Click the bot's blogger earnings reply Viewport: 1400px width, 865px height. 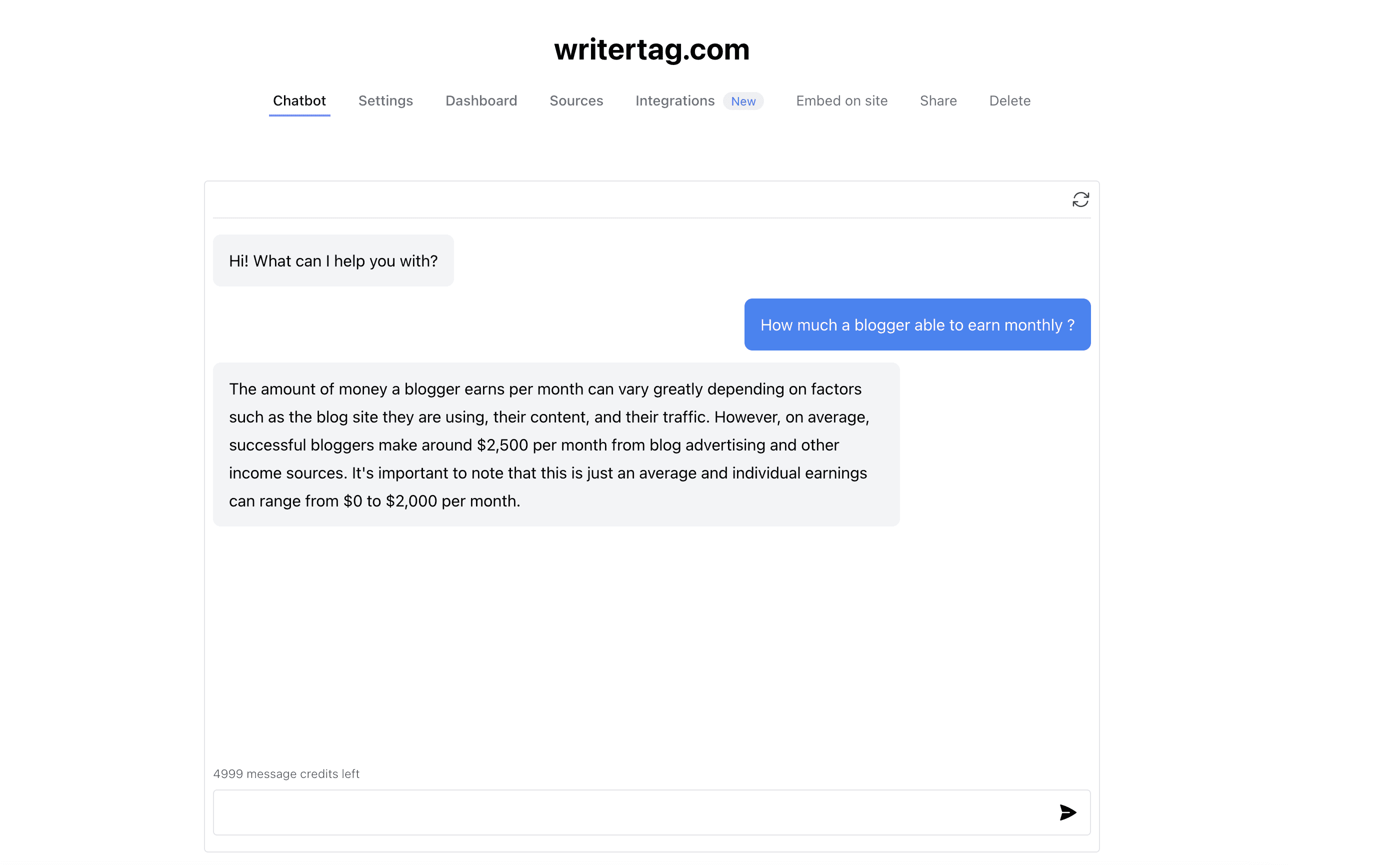click(556, 444)
